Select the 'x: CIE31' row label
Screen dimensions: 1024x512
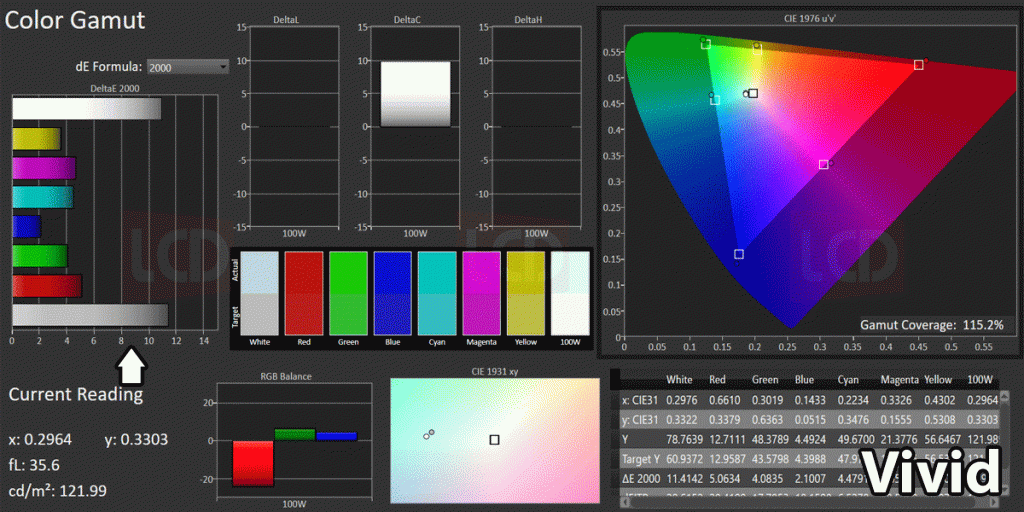coord(639,400)
